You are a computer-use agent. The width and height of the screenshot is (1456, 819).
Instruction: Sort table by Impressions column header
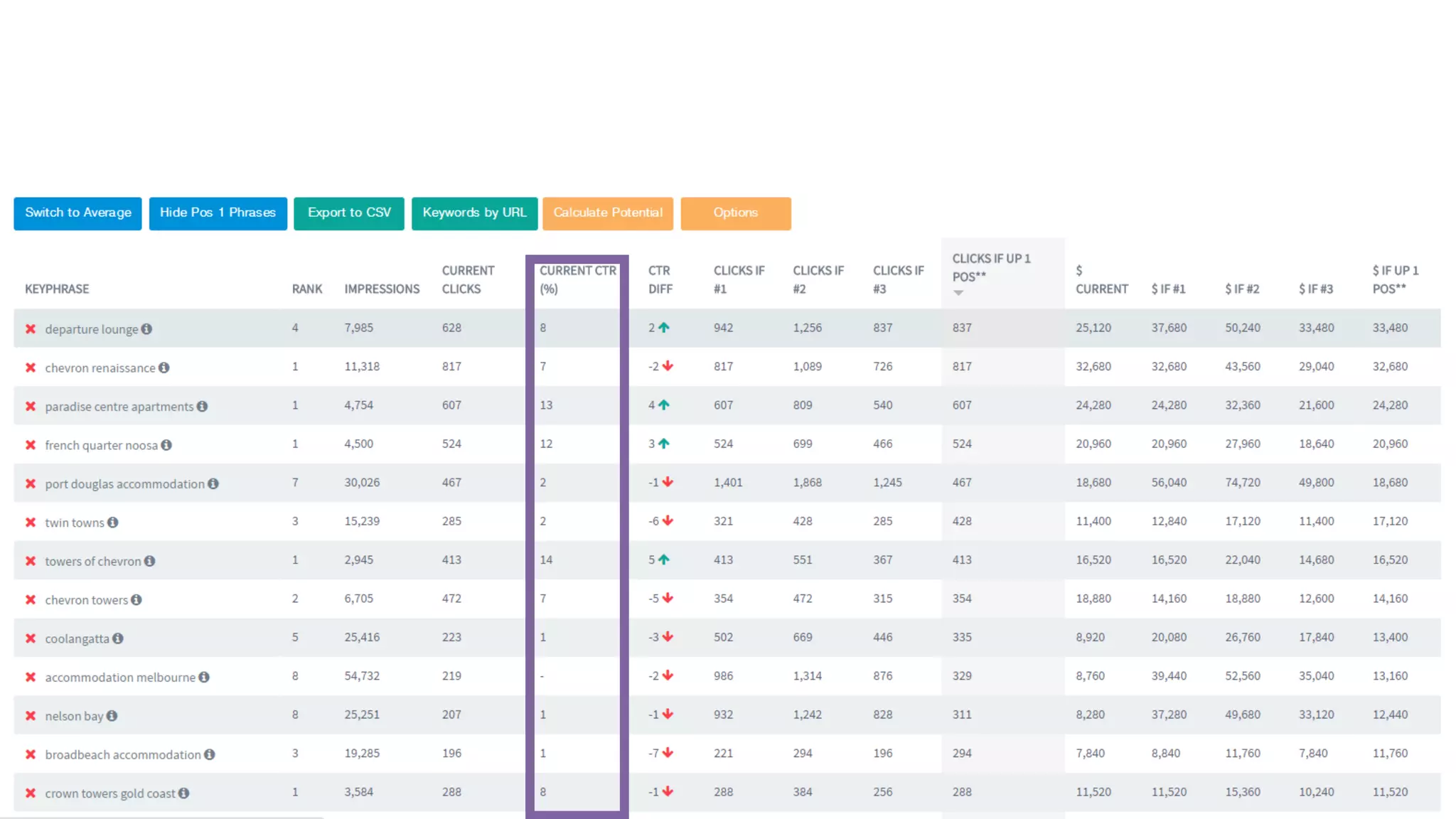click(382, 289)
